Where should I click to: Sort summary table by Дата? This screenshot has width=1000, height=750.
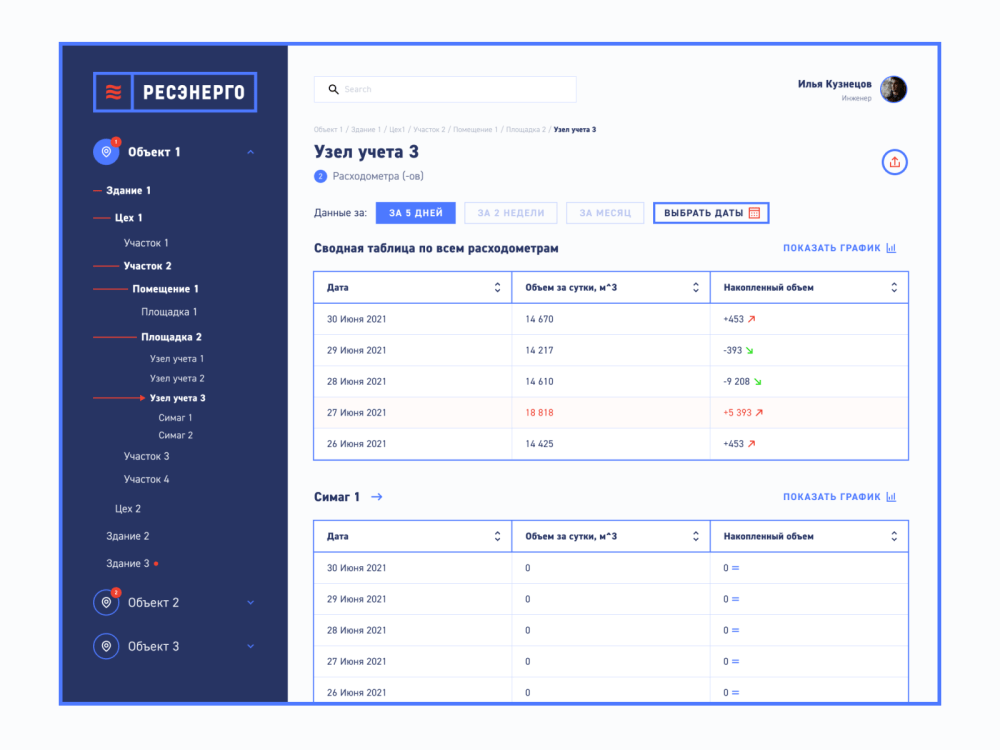(497, 288)
